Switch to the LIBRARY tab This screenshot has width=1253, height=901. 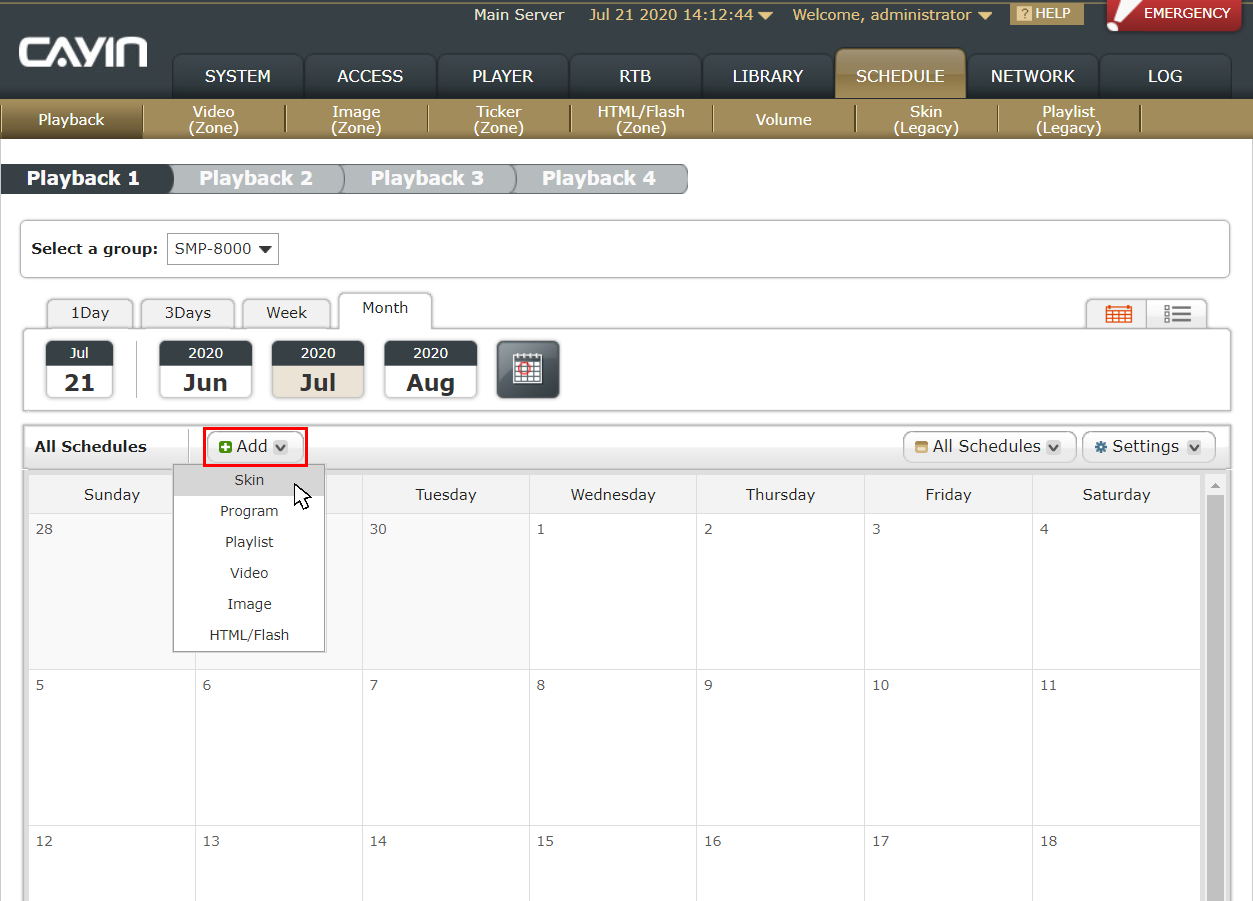click(x=768, y=76)
